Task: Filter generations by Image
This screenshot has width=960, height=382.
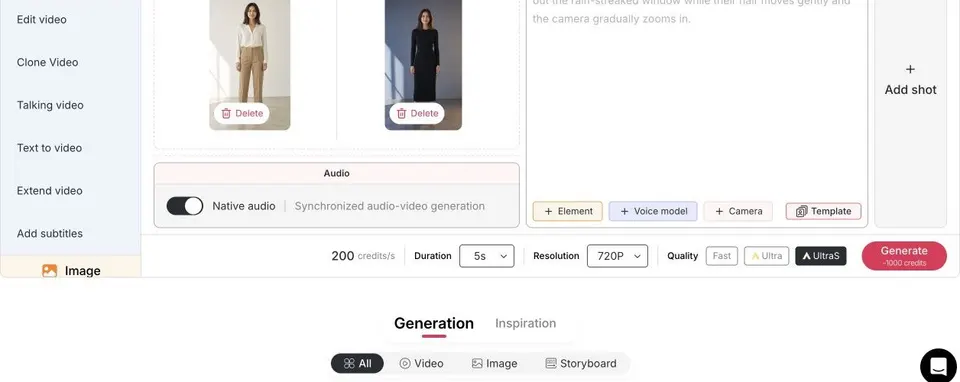Action: [495, 364]
